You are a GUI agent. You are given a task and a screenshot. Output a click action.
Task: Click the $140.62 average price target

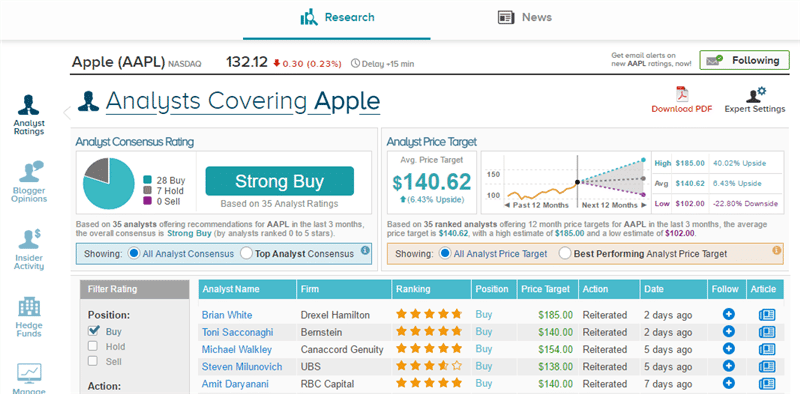point(432,182)
